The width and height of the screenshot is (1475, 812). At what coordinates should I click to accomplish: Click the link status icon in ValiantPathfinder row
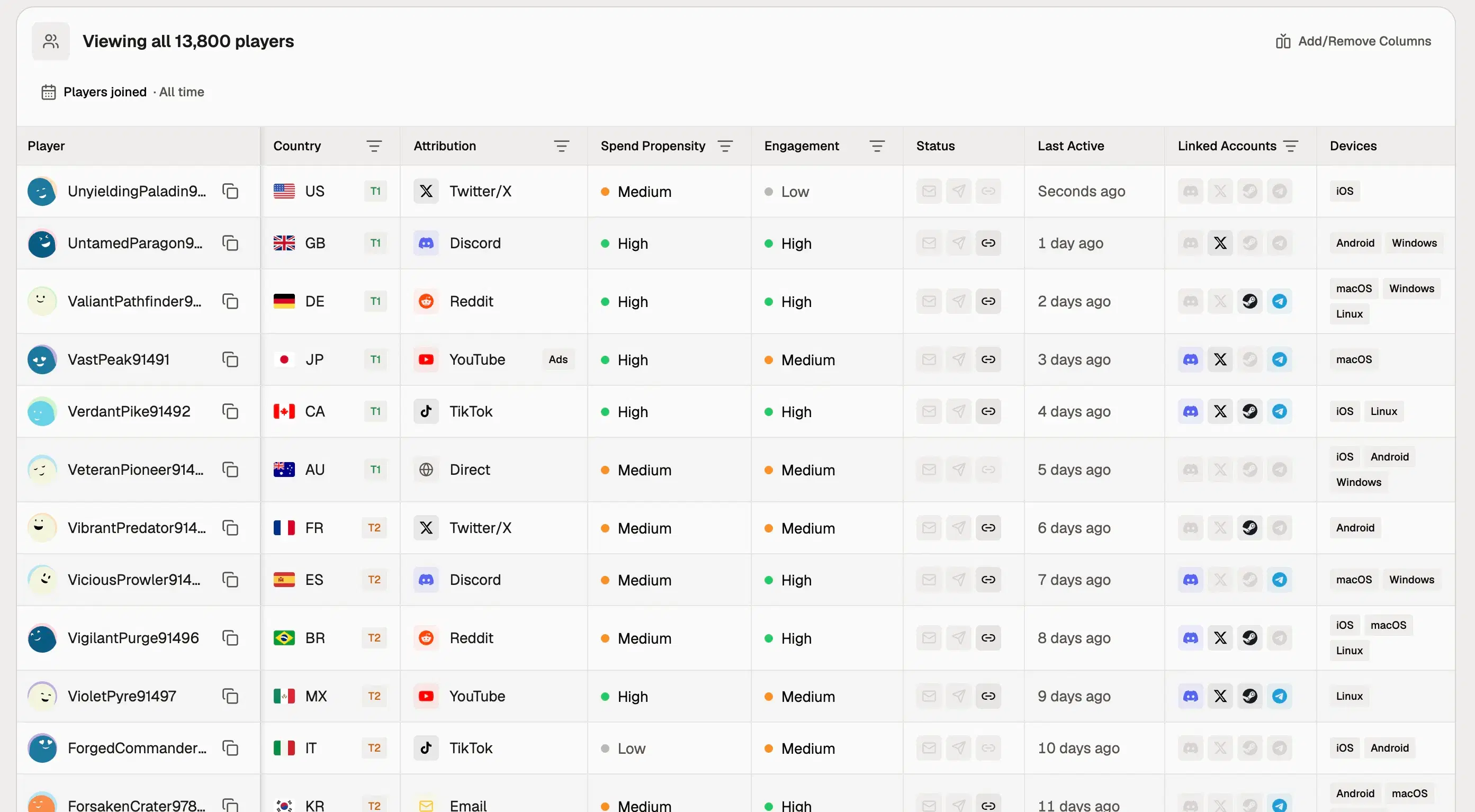pyautogui.click(x=988, y=301)
